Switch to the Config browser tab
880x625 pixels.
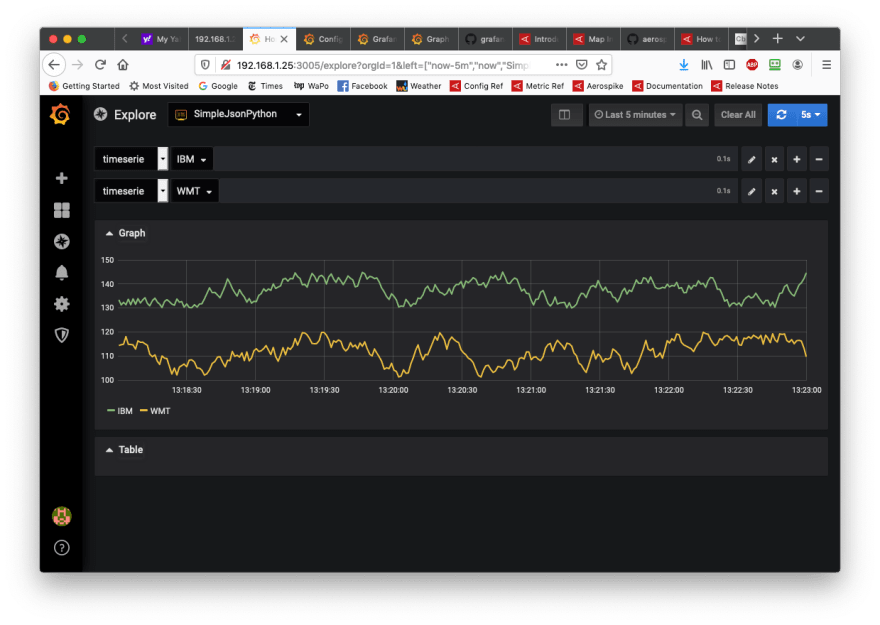pos(323,39)
